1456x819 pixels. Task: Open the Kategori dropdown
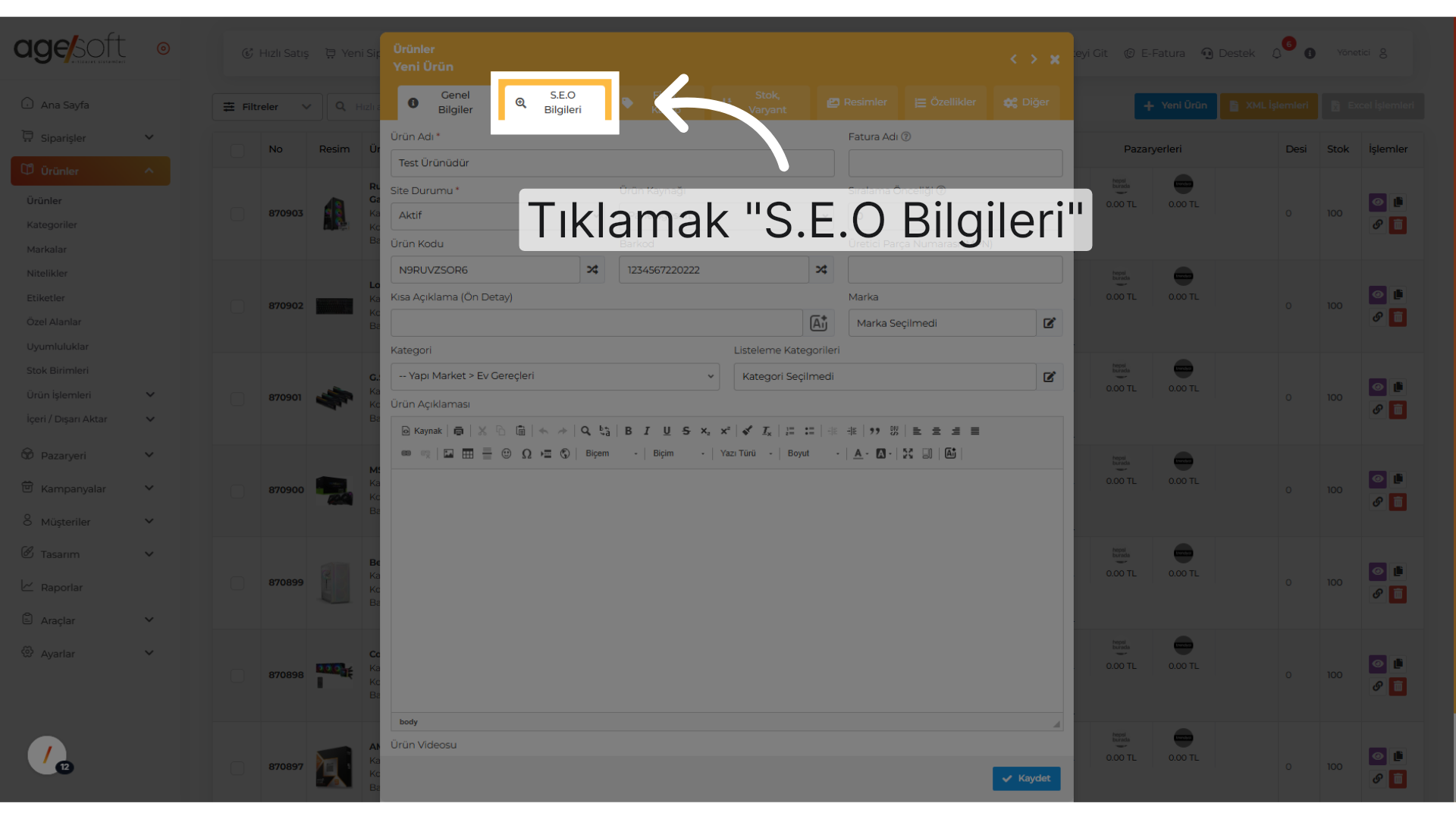(555, 376)
